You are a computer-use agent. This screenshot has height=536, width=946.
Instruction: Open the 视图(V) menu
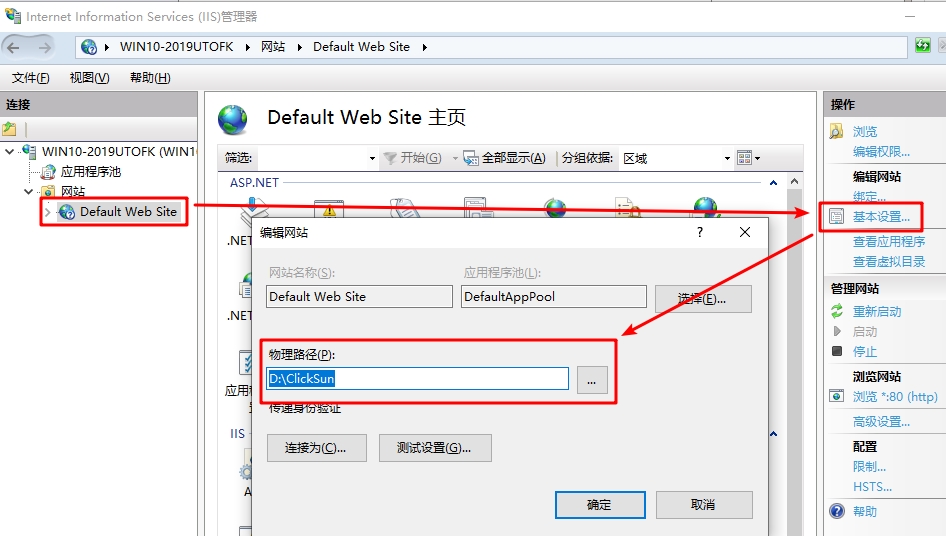pyautogui.click(x=89, y=78)
